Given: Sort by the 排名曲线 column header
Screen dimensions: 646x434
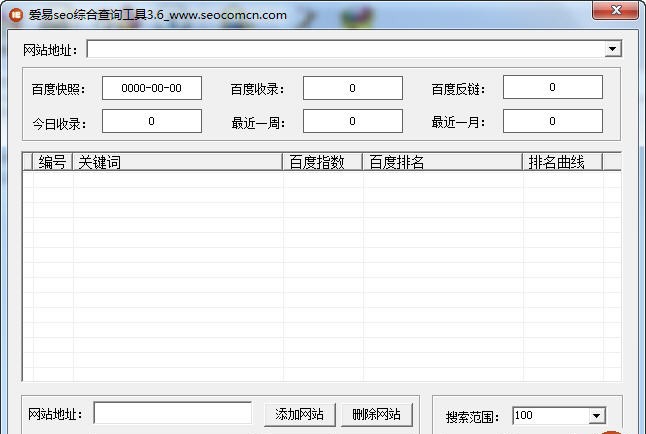Looking at the screenshot, I should 562,162.
